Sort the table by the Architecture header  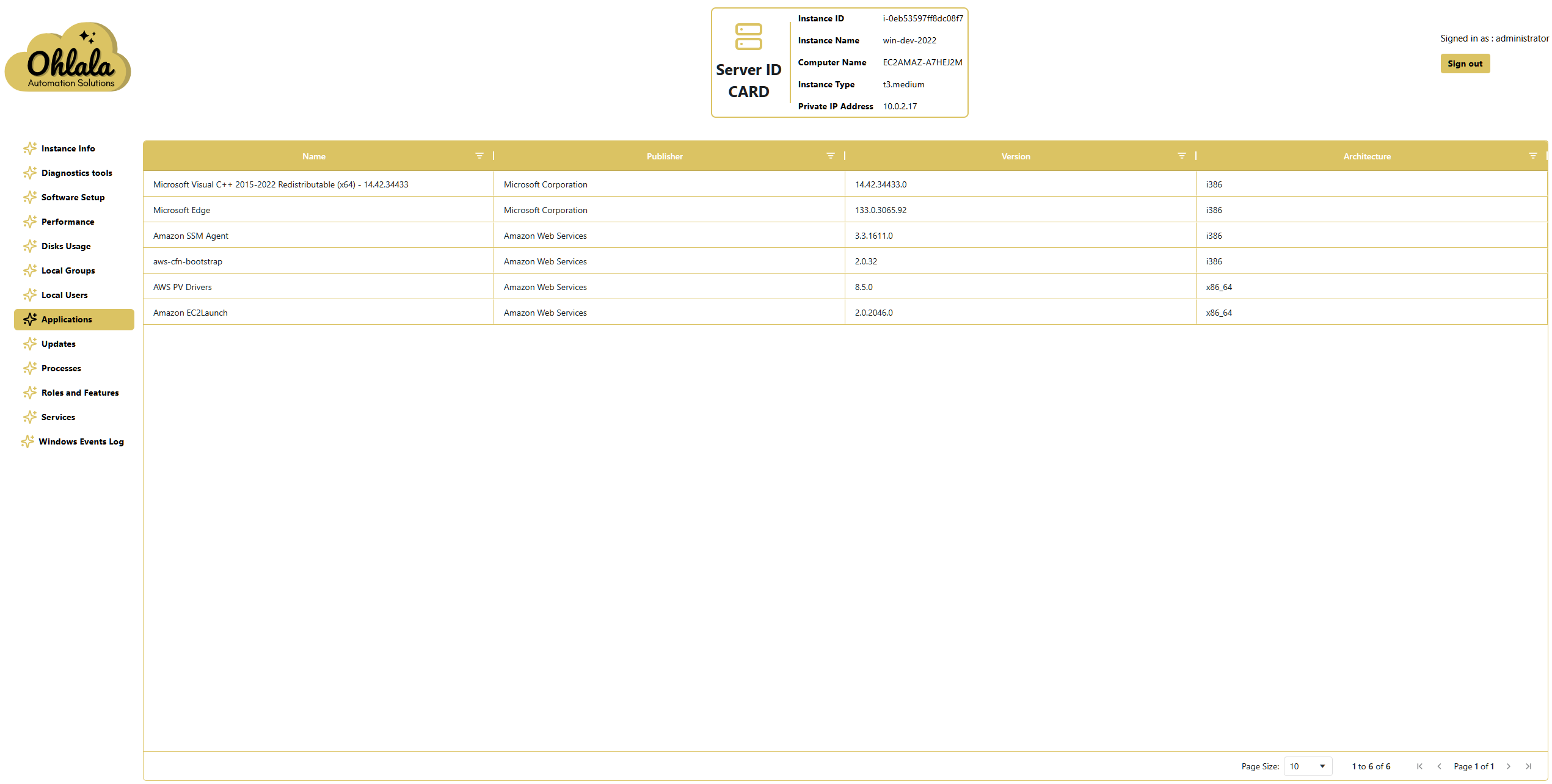pos(1367,156)
